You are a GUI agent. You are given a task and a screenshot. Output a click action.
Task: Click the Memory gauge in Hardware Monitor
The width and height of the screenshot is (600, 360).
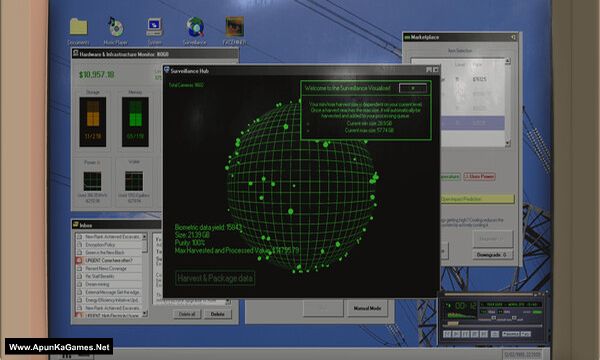(x=135, y=122)
